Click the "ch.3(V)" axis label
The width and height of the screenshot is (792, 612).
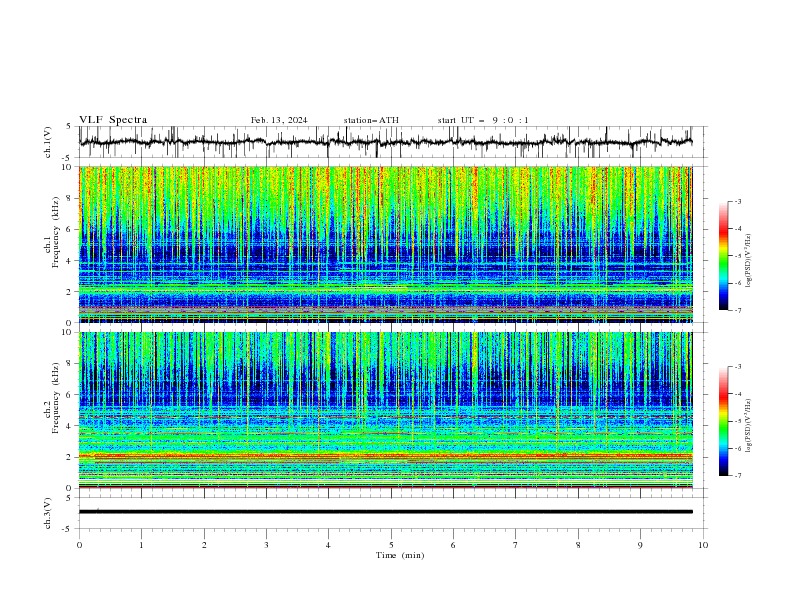[48, 513]
